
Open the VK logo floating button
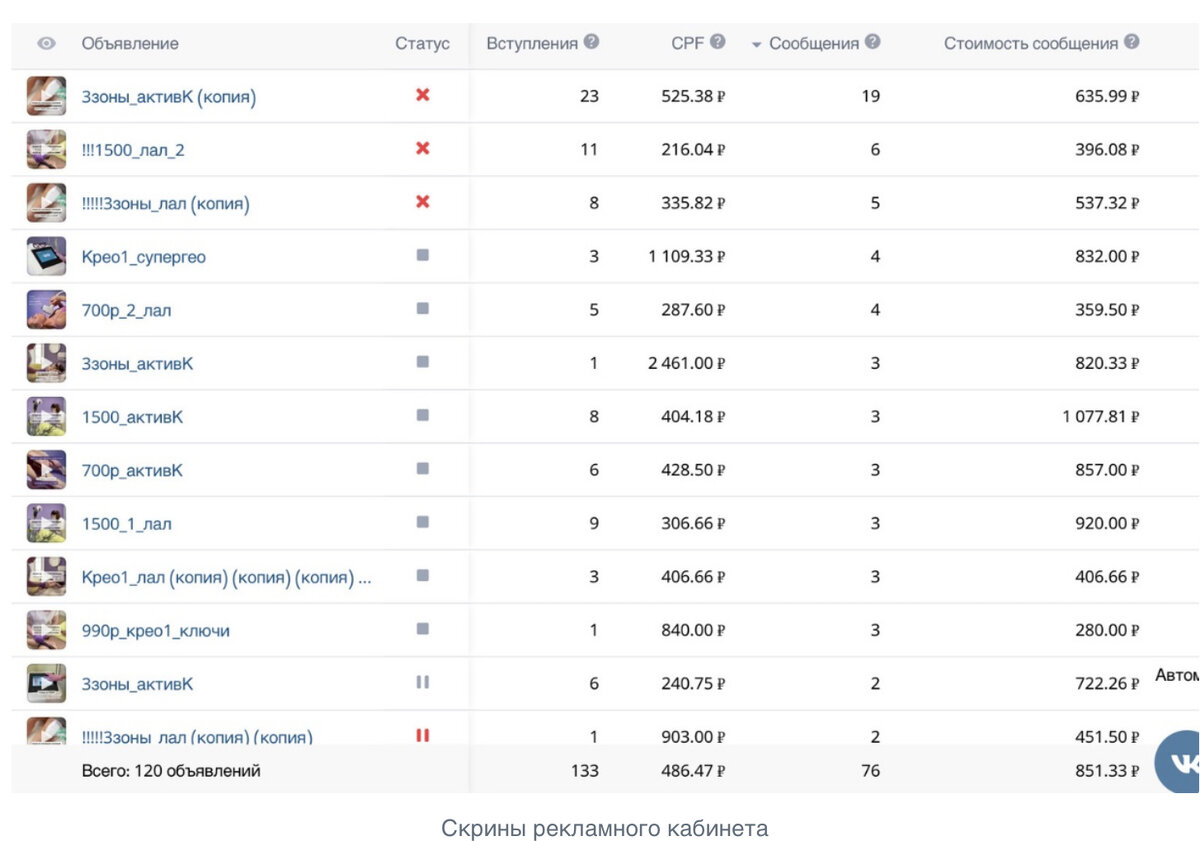click(1178, 762)
